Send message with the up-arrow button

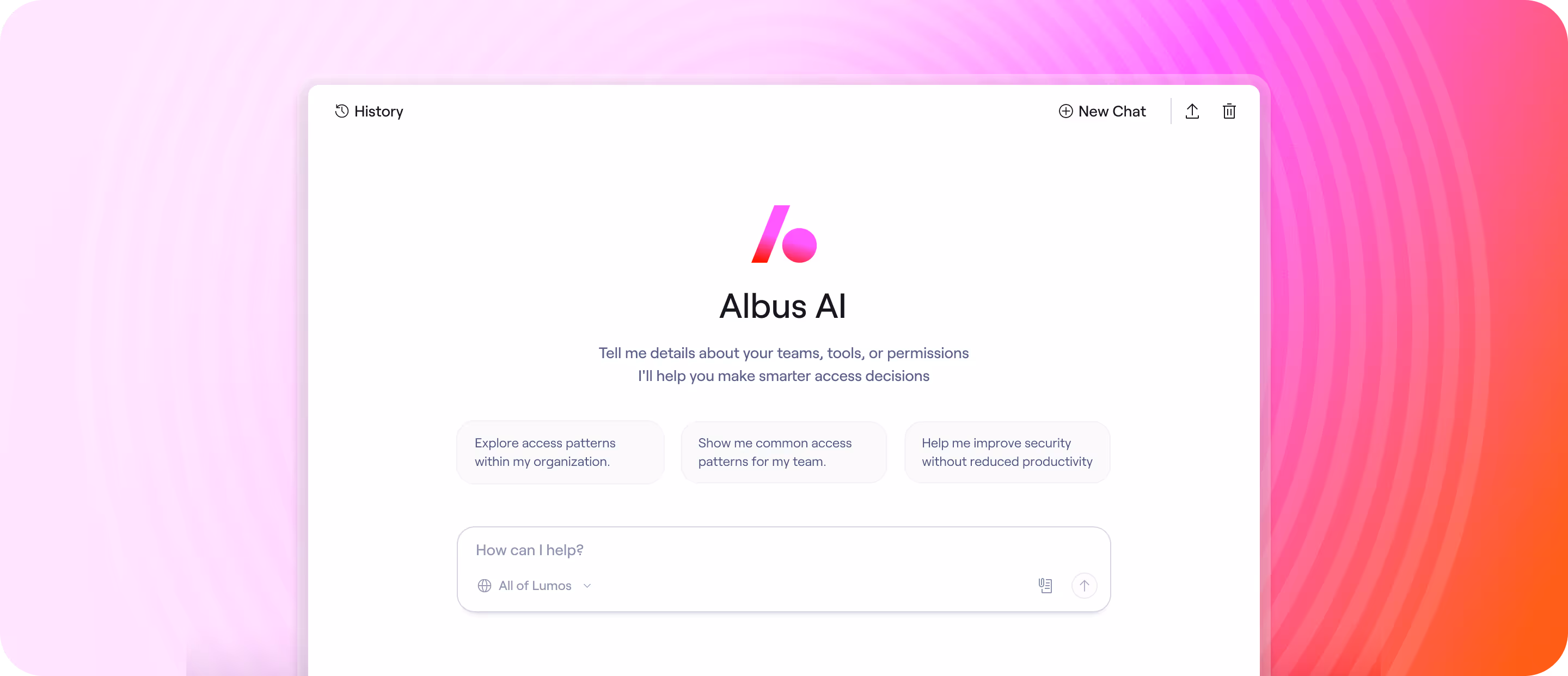[1084, 585]
